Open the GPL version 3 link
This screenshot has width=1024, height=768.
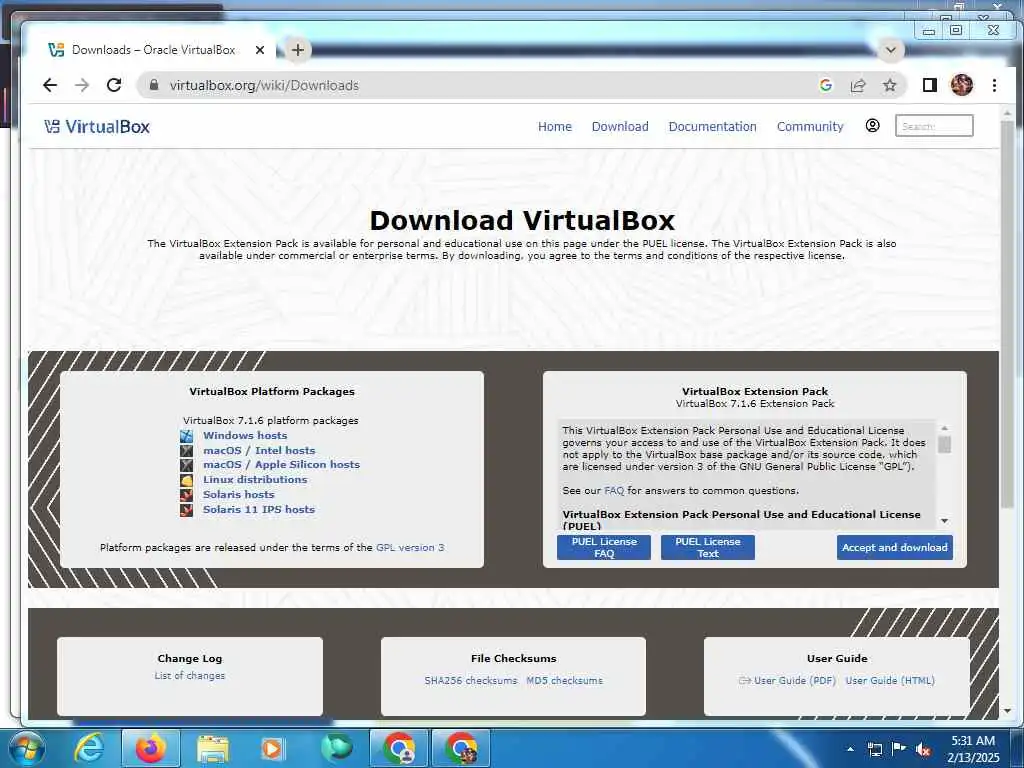[x=410, y=547]
